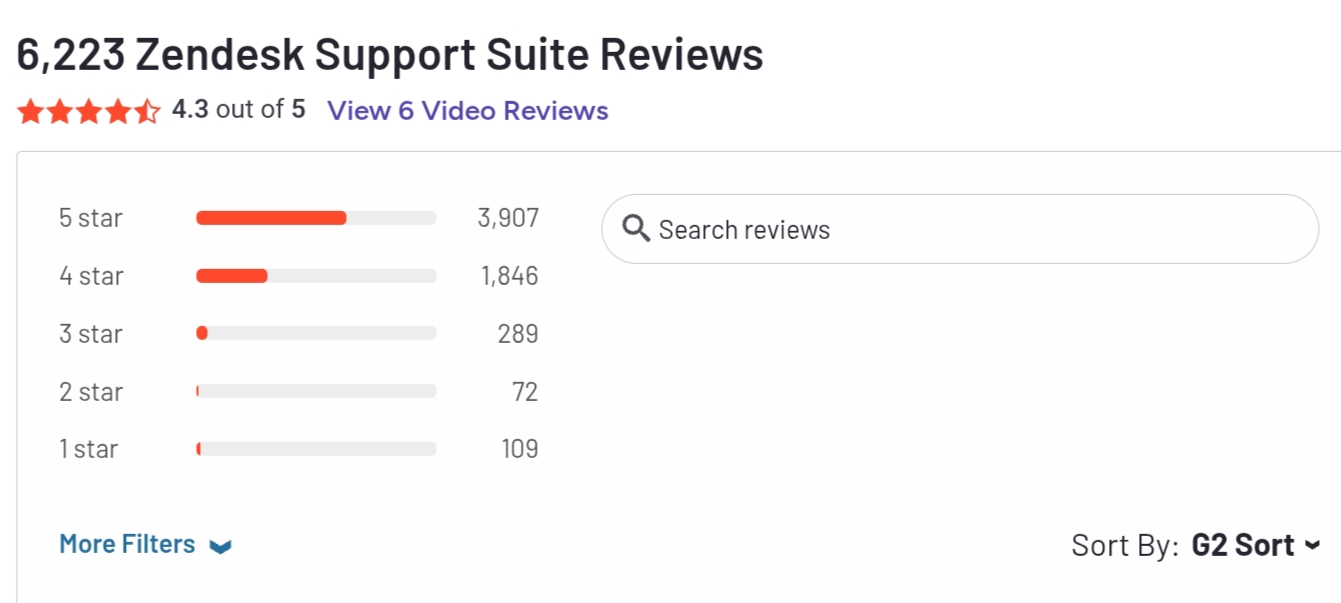Screen dimensions: 1341x603
Task: Select the 1 star filter row
Action: pyautogui.click(x=88, y=449)
